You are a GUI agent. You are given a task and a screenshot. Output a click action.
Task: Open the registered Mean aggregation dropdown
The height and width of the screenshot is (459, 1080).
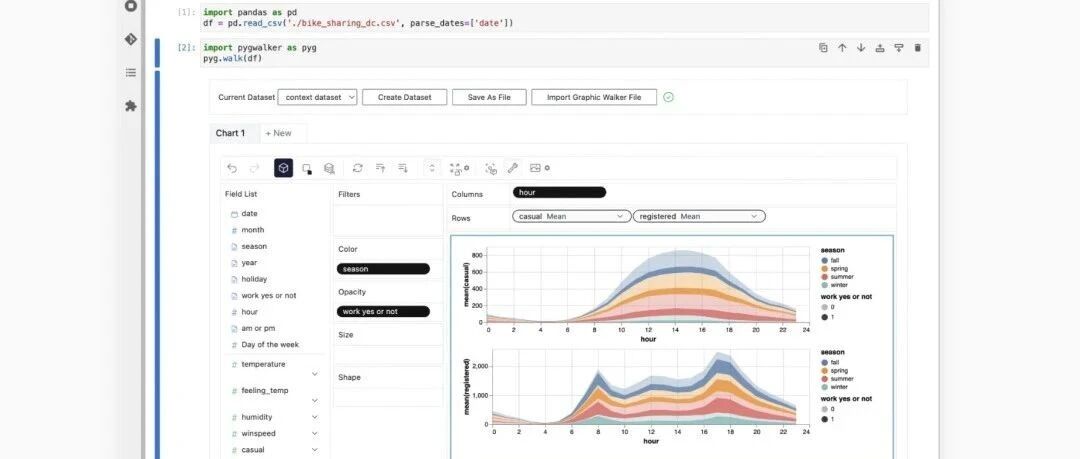pyautogui.click(x=699, y=216)
